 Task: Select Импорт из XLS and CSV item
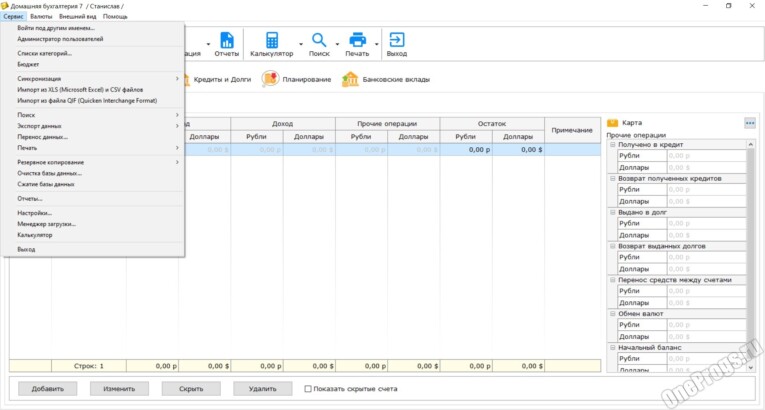[x=93, y=89]
